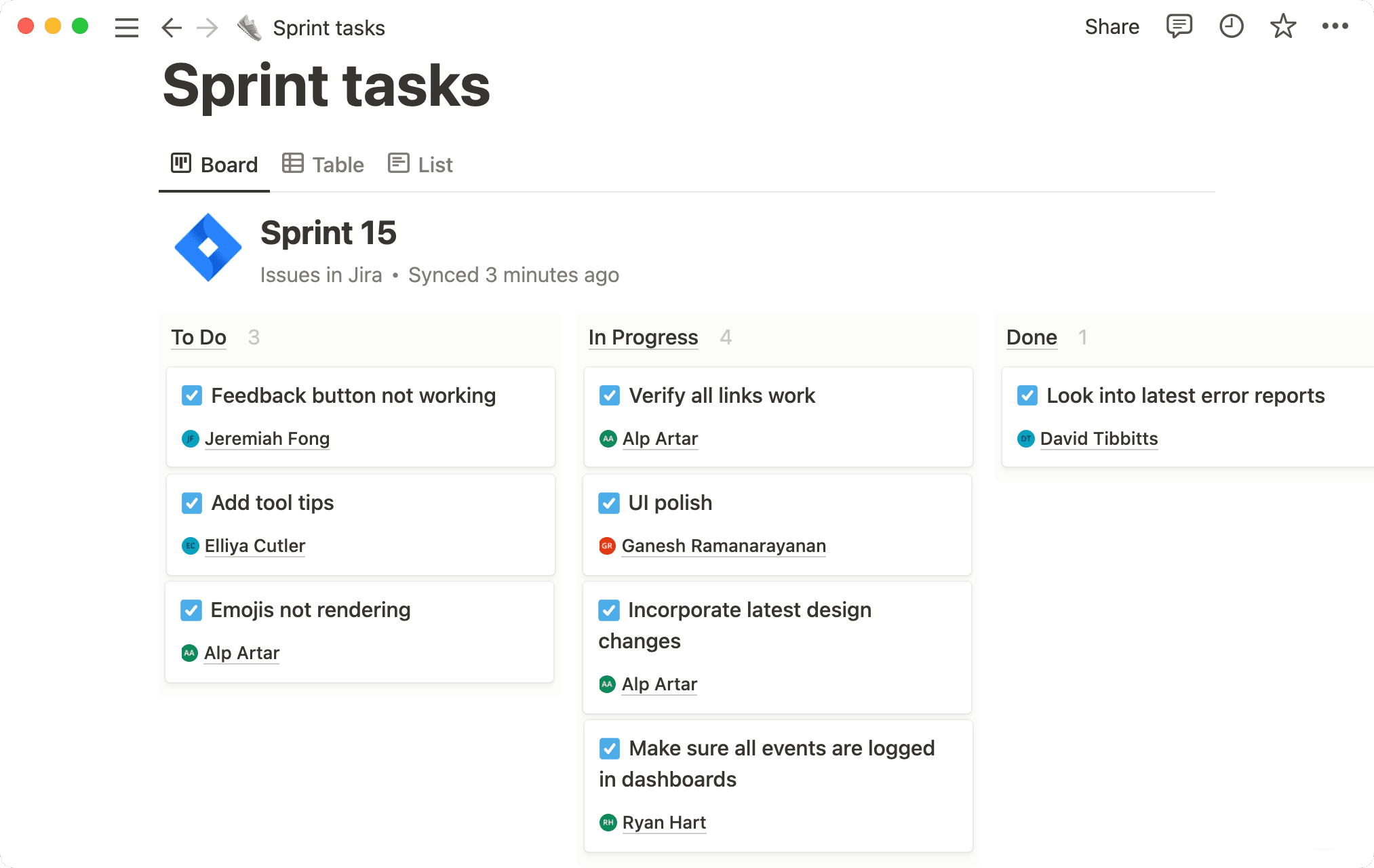
Task: Uncheck the Look into latest error reports task
Action: tap(1027, 395)
